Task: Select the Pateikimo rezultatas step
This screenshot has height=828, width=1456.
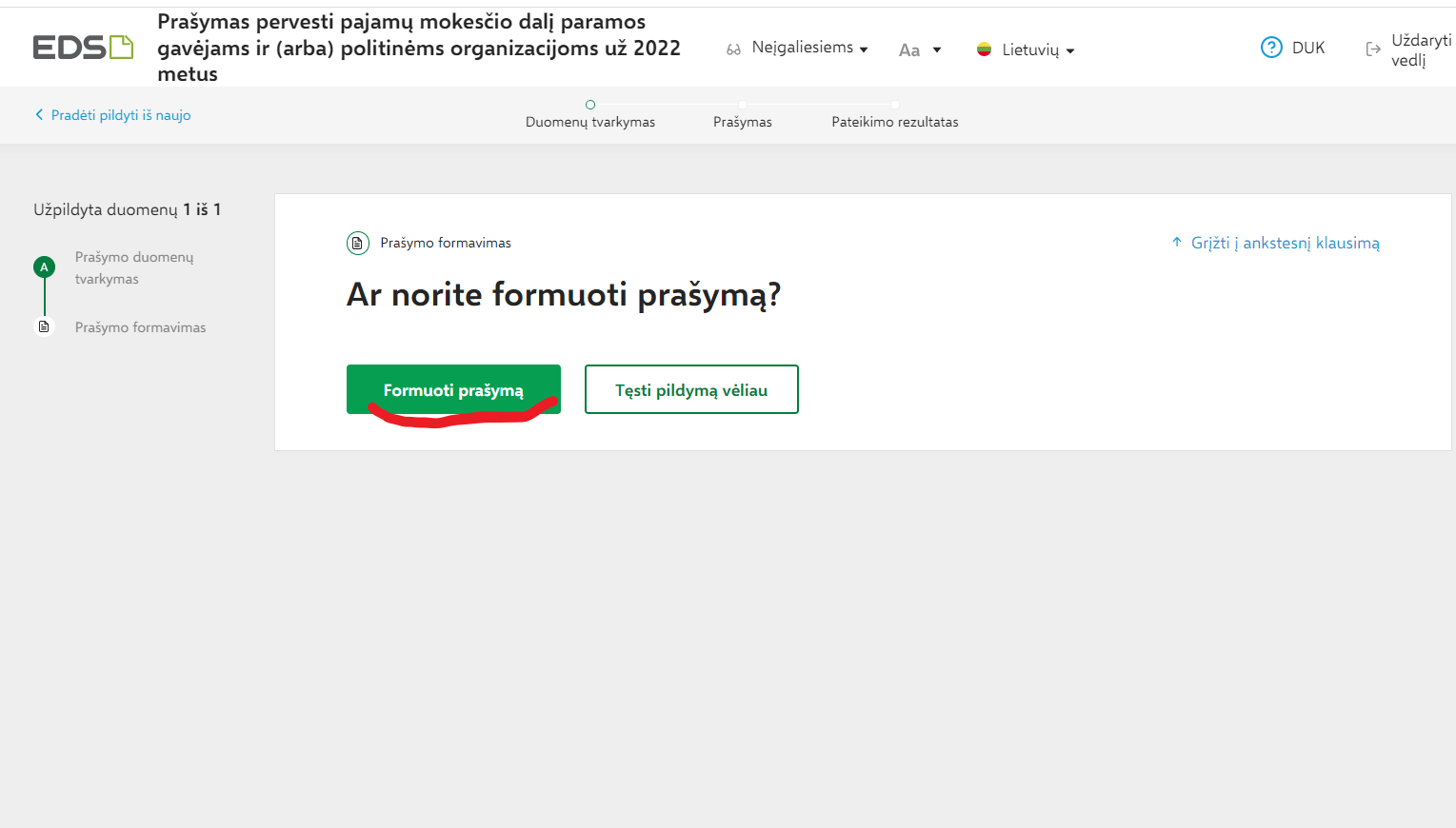Action: coord(895,122)
